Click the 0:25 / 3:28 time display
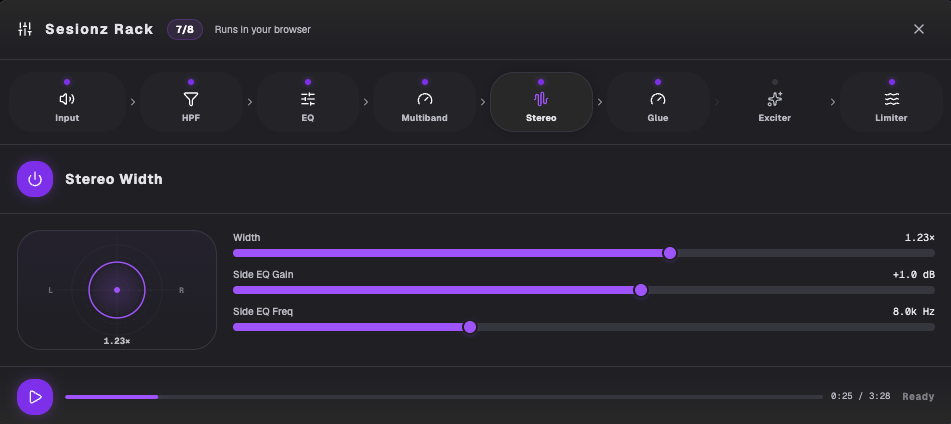The width and height of the screenshot is (951, 424). (x=861, y=396)
